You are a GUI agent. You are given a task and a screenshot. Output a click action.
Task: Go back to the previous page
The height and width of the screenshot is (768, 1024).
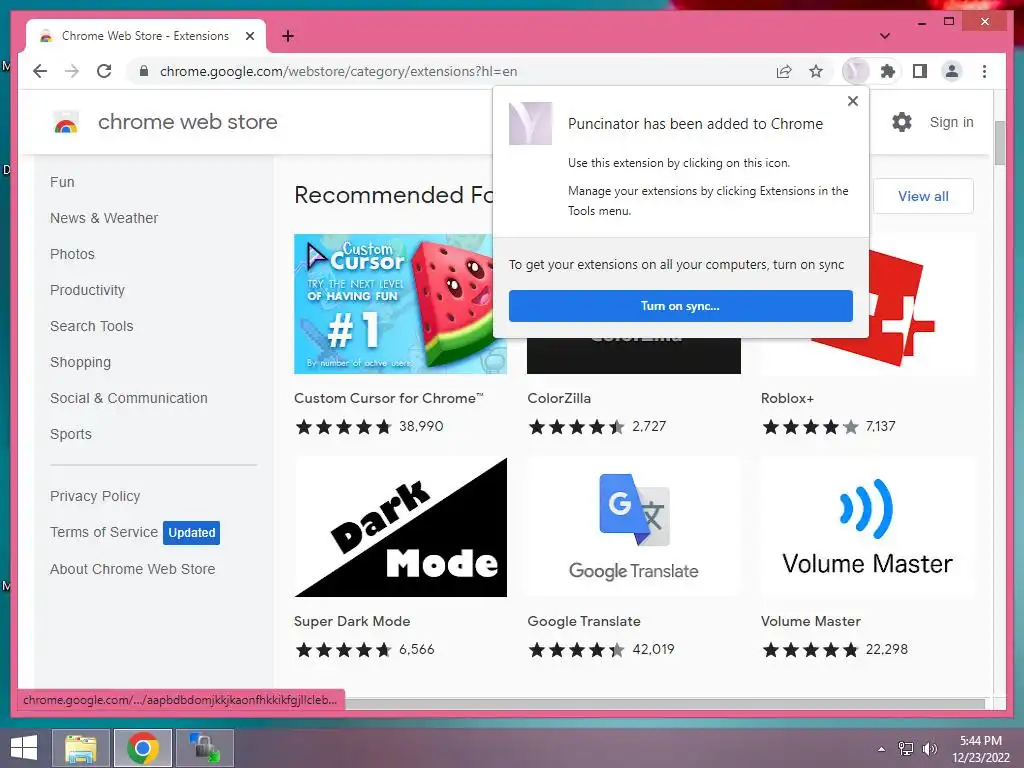click(40, 71)
